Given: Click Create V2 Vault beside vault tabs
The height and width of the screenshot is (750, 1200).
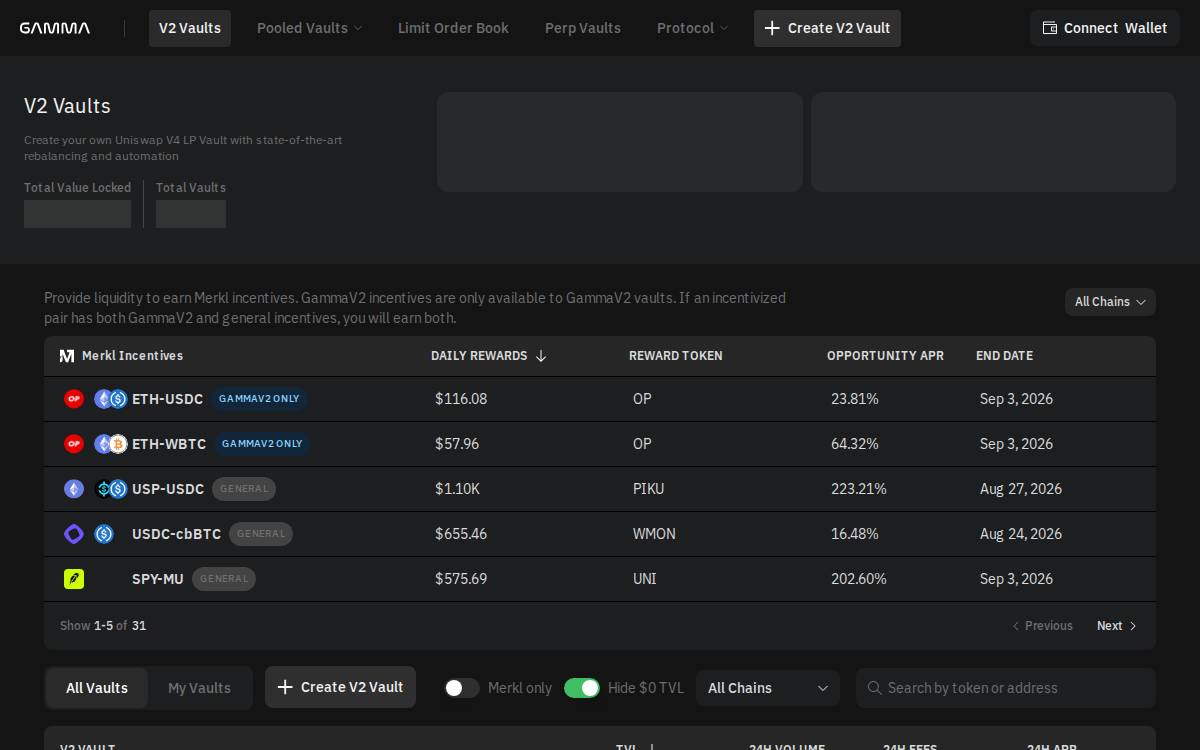Looking at the screenshot, I should (340, 687).
